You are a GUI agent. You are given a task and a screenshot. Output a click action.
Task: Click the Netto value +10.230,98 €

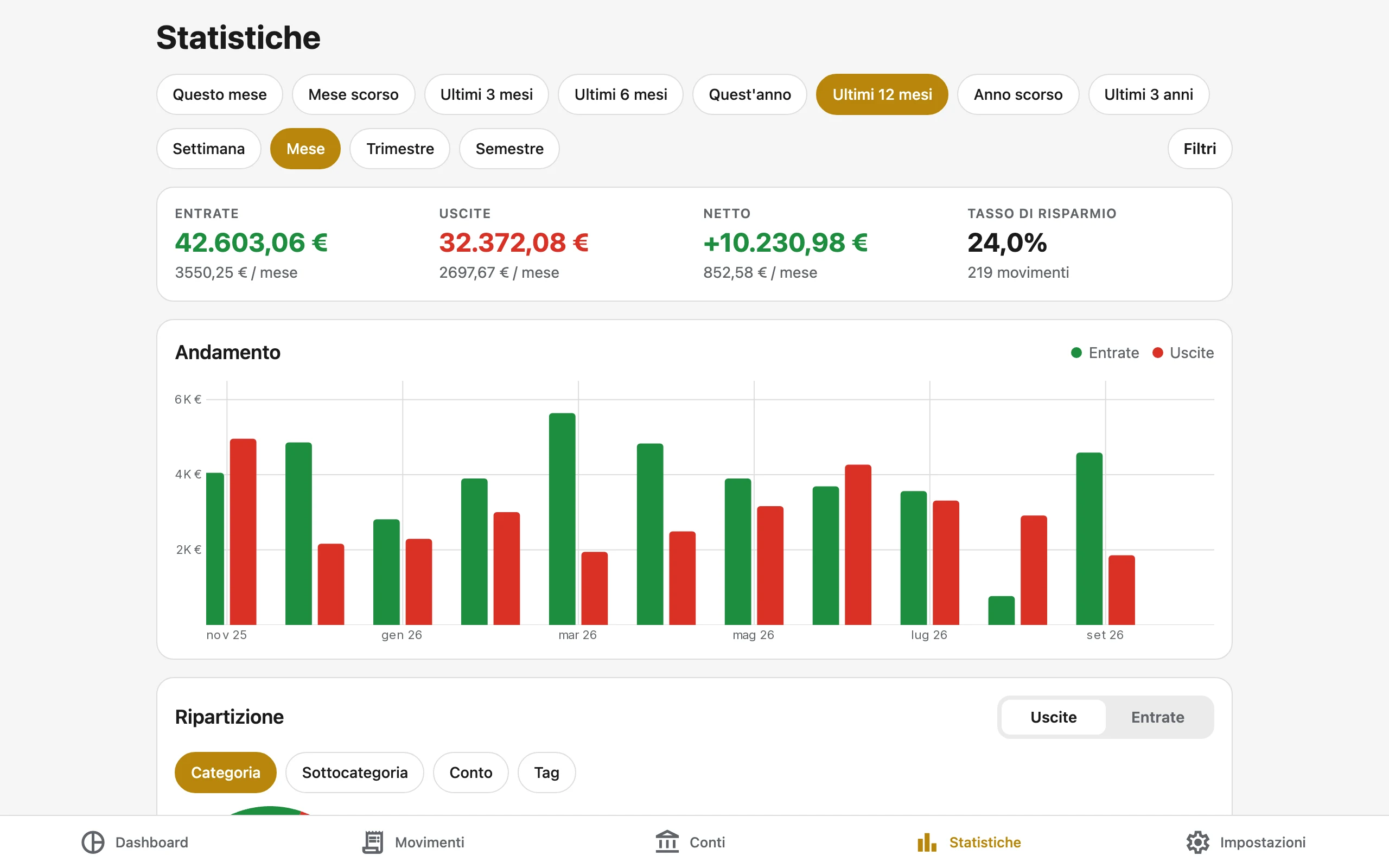(785, 242)
